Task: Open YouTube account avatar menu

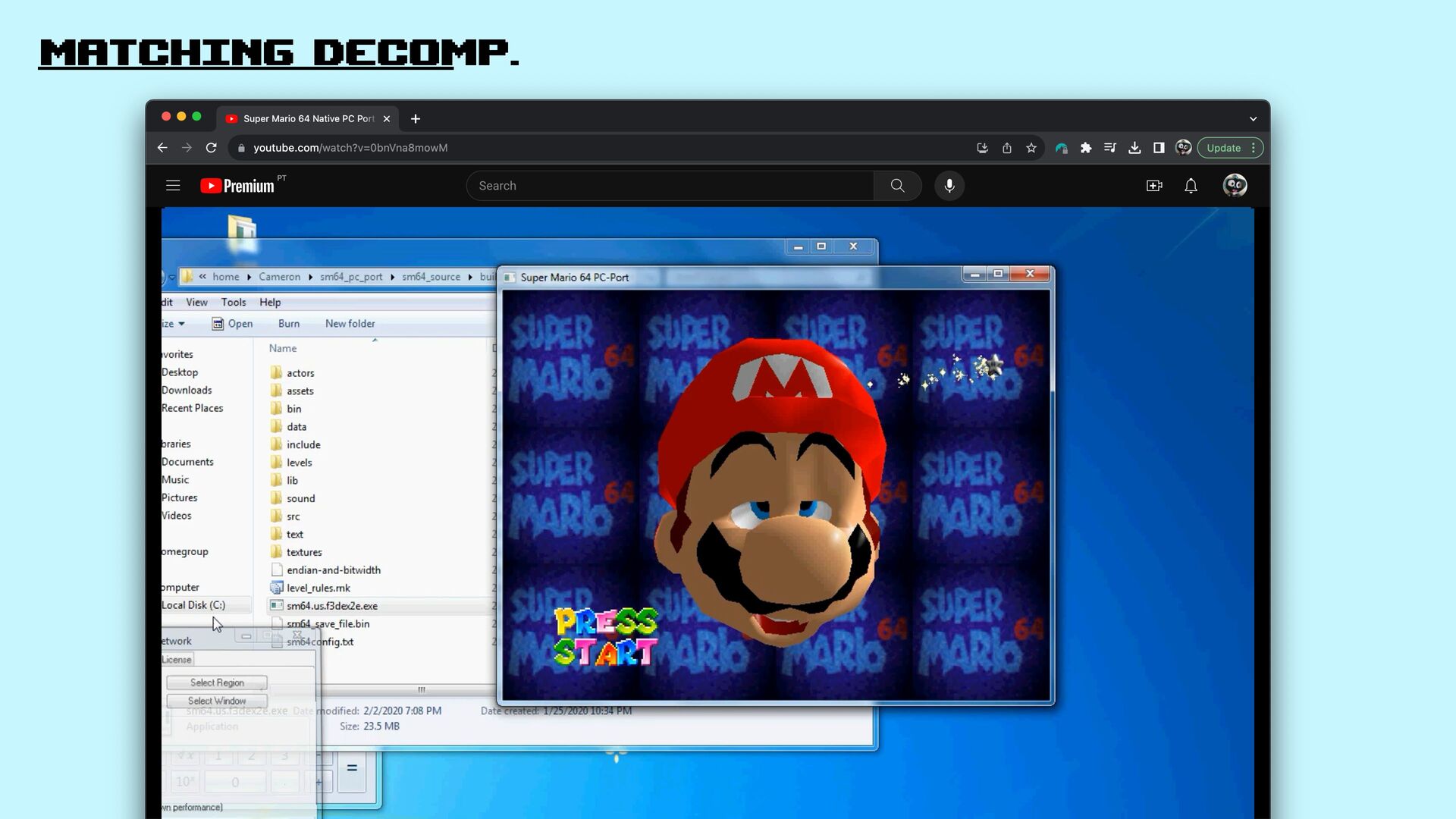Action: [1235, 186]
